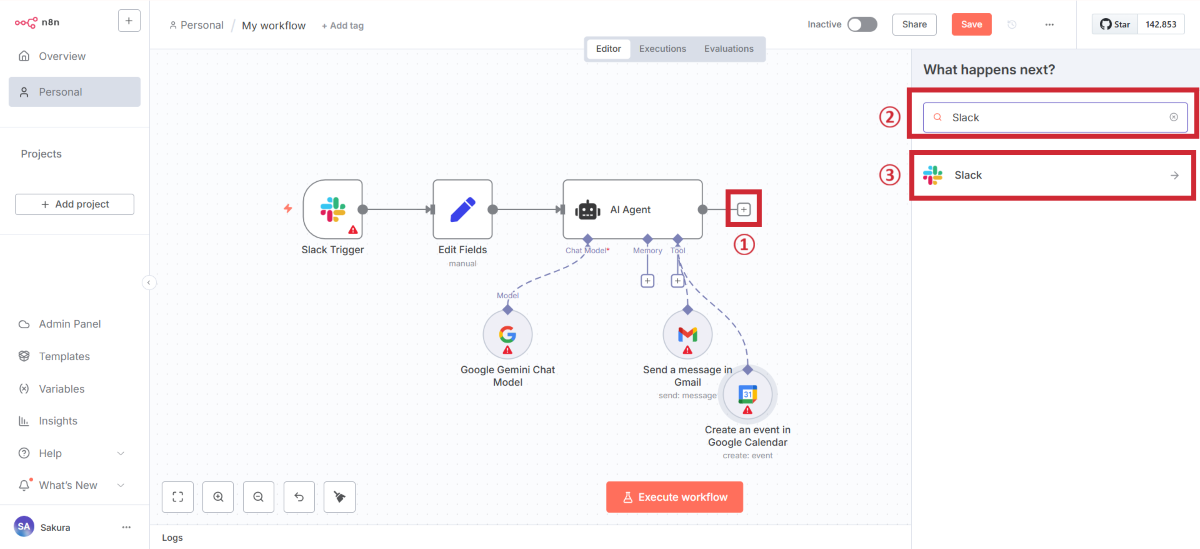
Task: Click the Slack Trigger node icon
Action: [332, 210]
